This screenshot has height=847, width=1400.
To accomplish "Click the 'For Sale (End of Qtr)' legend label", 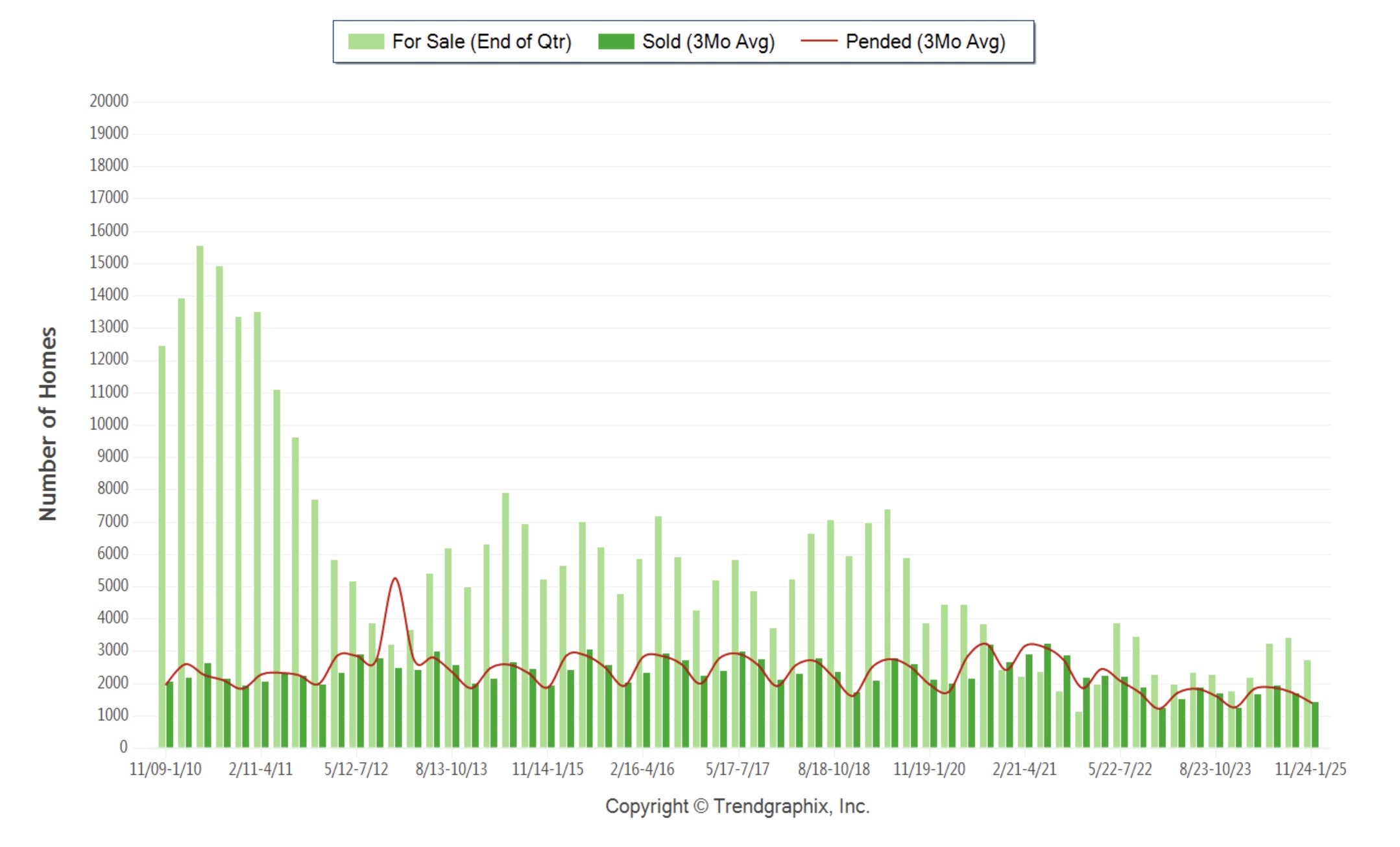I will 482,42.
